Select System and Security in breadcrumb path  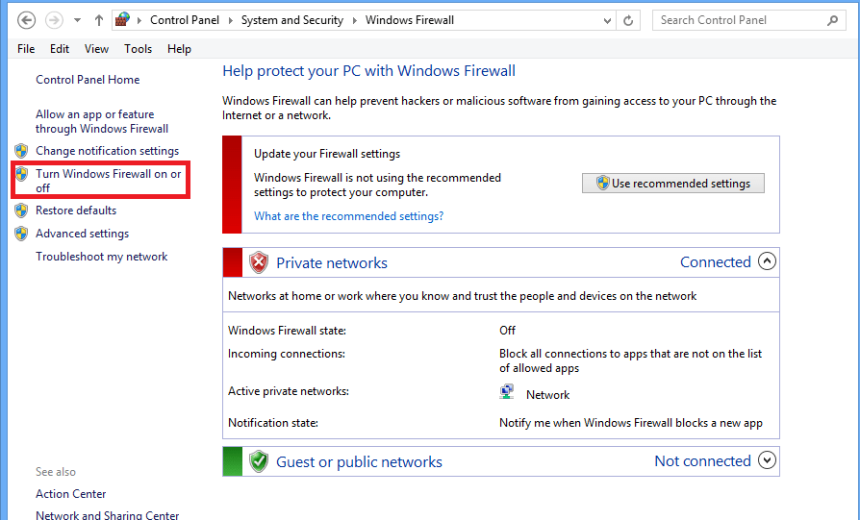tap(292, 20)
